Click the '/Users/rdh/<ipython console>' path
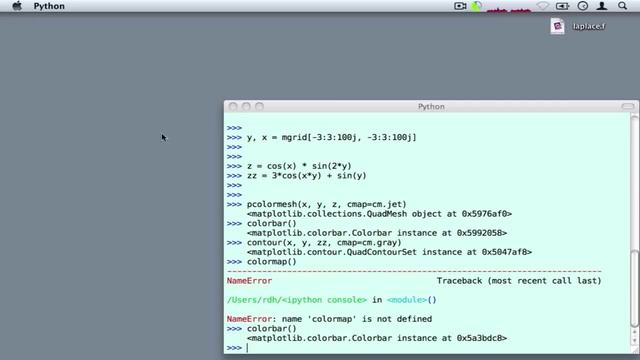640x360 pixels. (x=297, y=300)
